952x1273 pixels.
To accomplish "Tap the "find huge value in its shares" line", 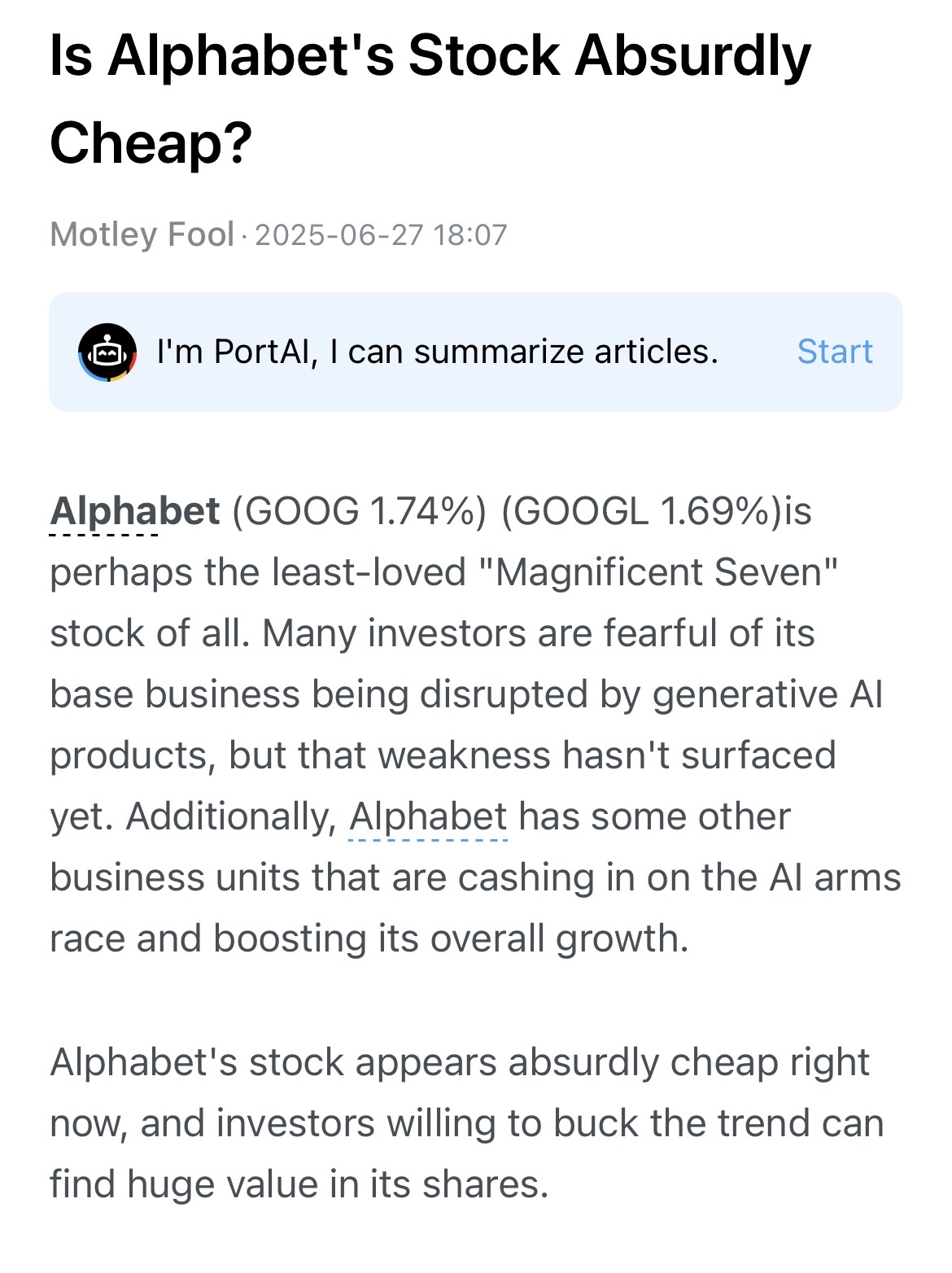I will point(299,1184).
